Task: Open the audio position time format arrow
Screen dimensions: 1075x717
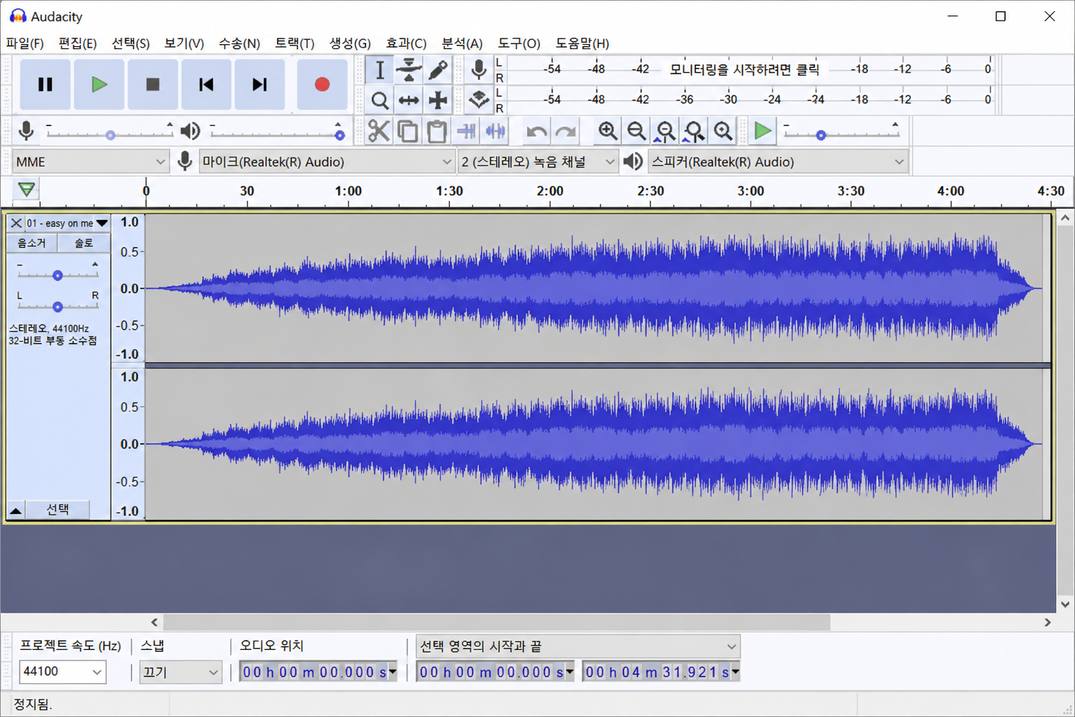Action: click(393, 672)
